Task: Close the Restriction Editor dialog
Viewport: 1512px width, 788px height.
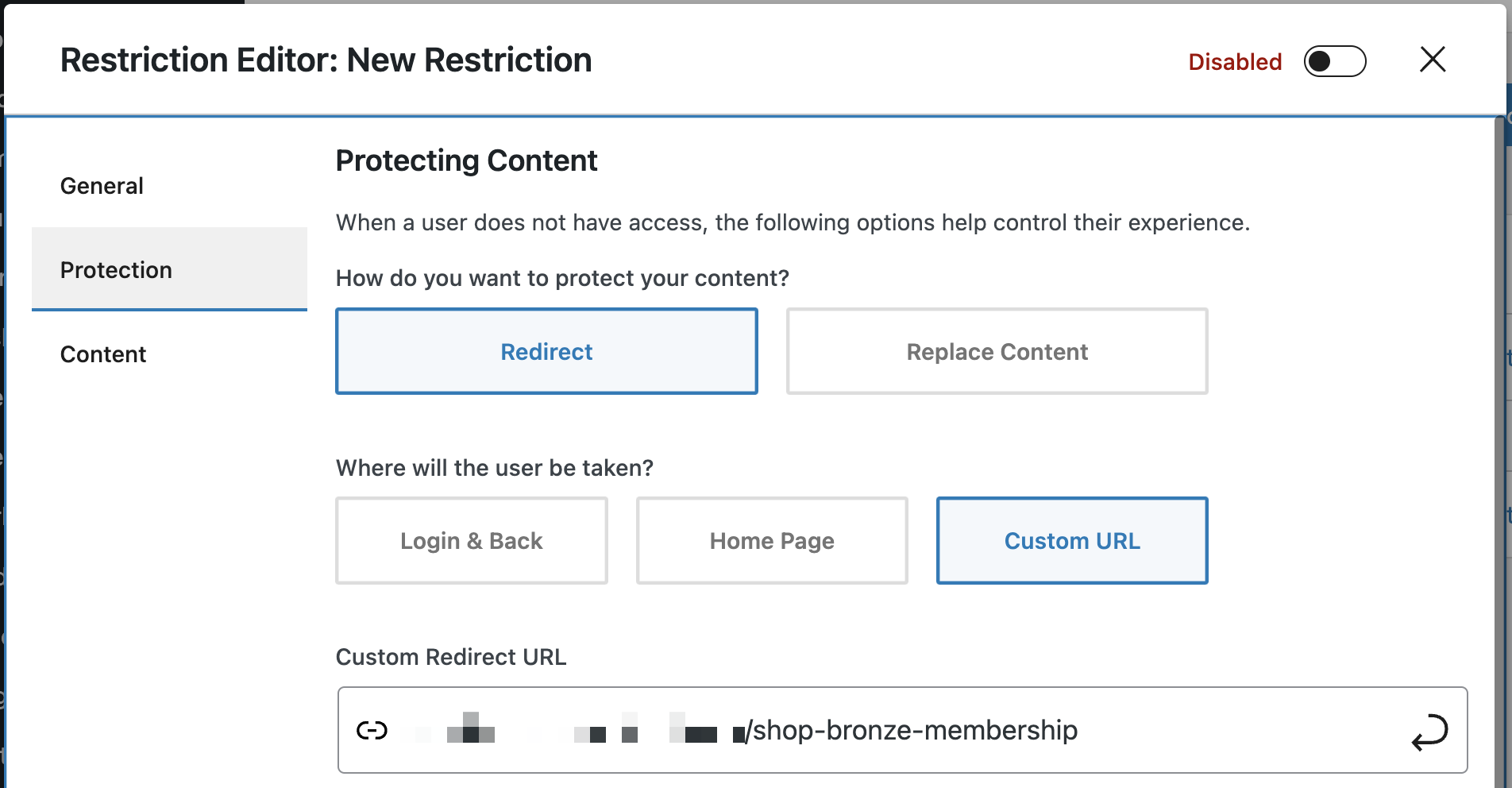Action: point(1433,60)
